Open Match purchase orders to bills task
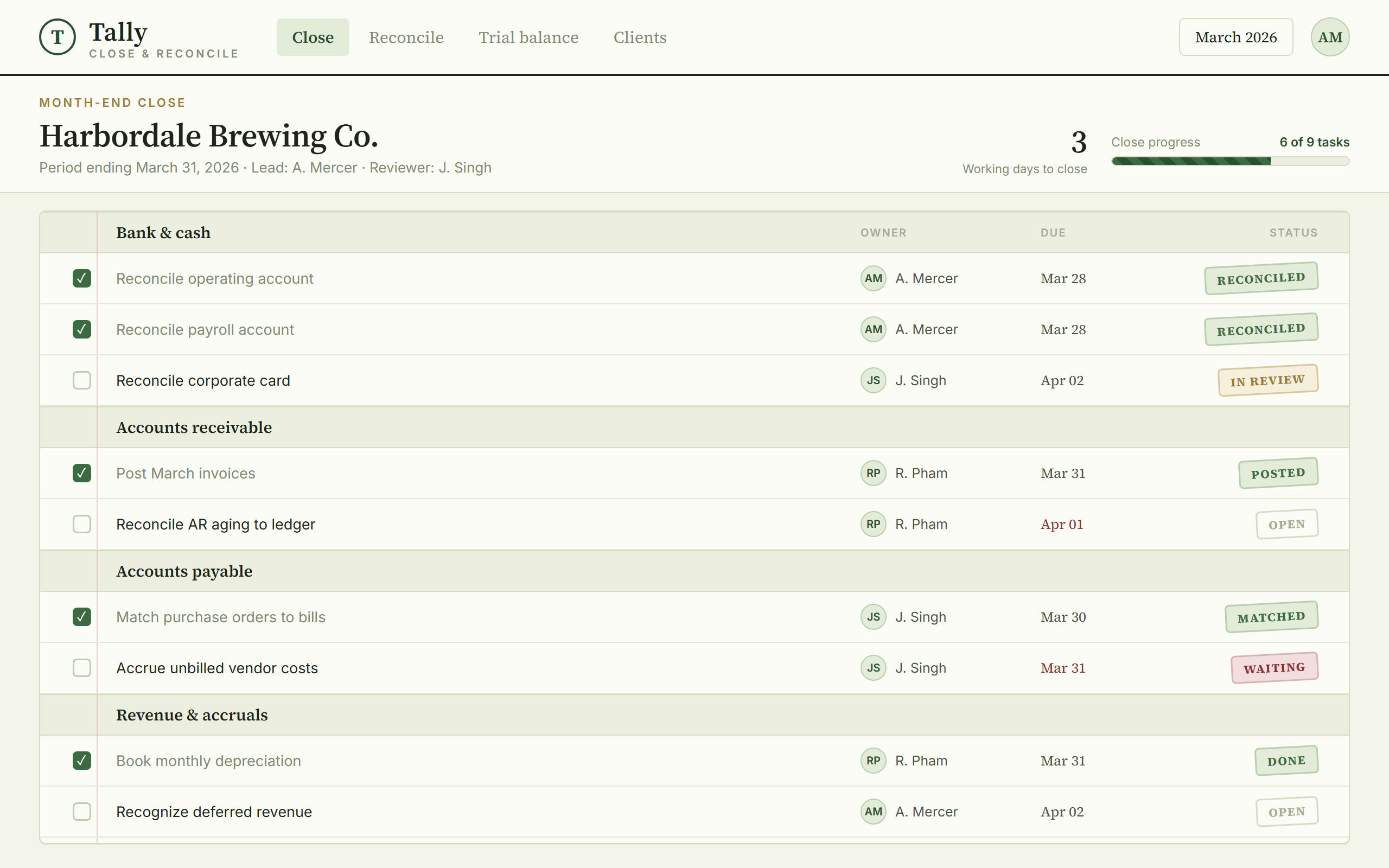The height and width of the screenshot is (868, 1389). [221, 617]
